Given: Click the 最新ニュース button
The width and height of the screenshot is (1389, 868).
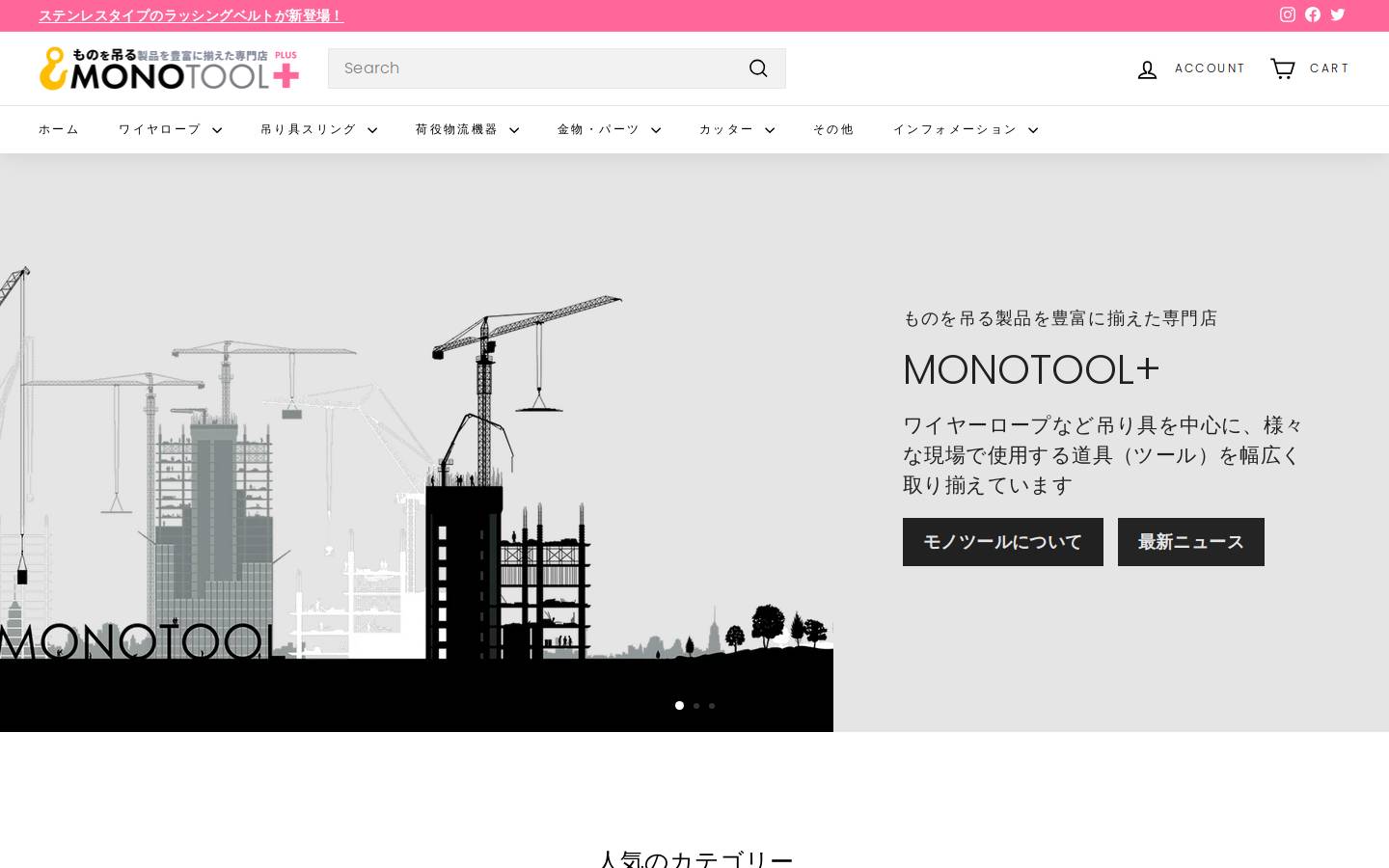Looking at the screenshot, I should 1191,542.
